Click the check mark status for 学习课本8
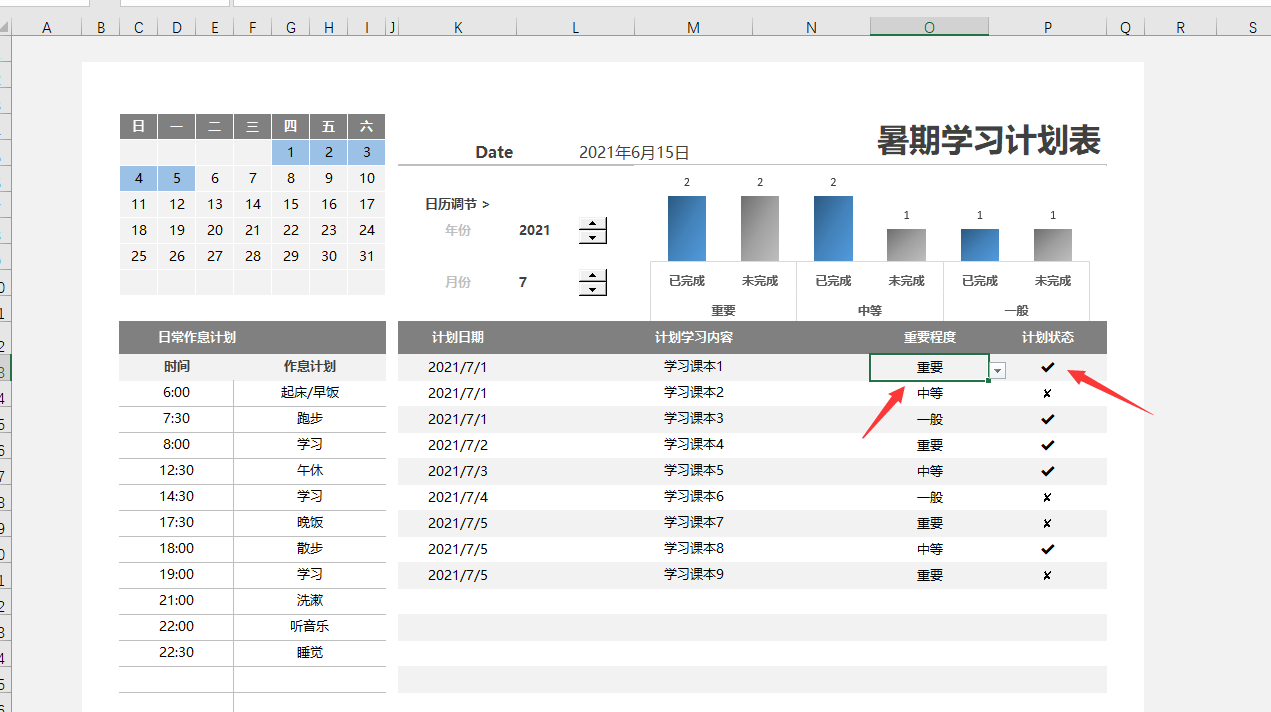 click(1048, 549)
